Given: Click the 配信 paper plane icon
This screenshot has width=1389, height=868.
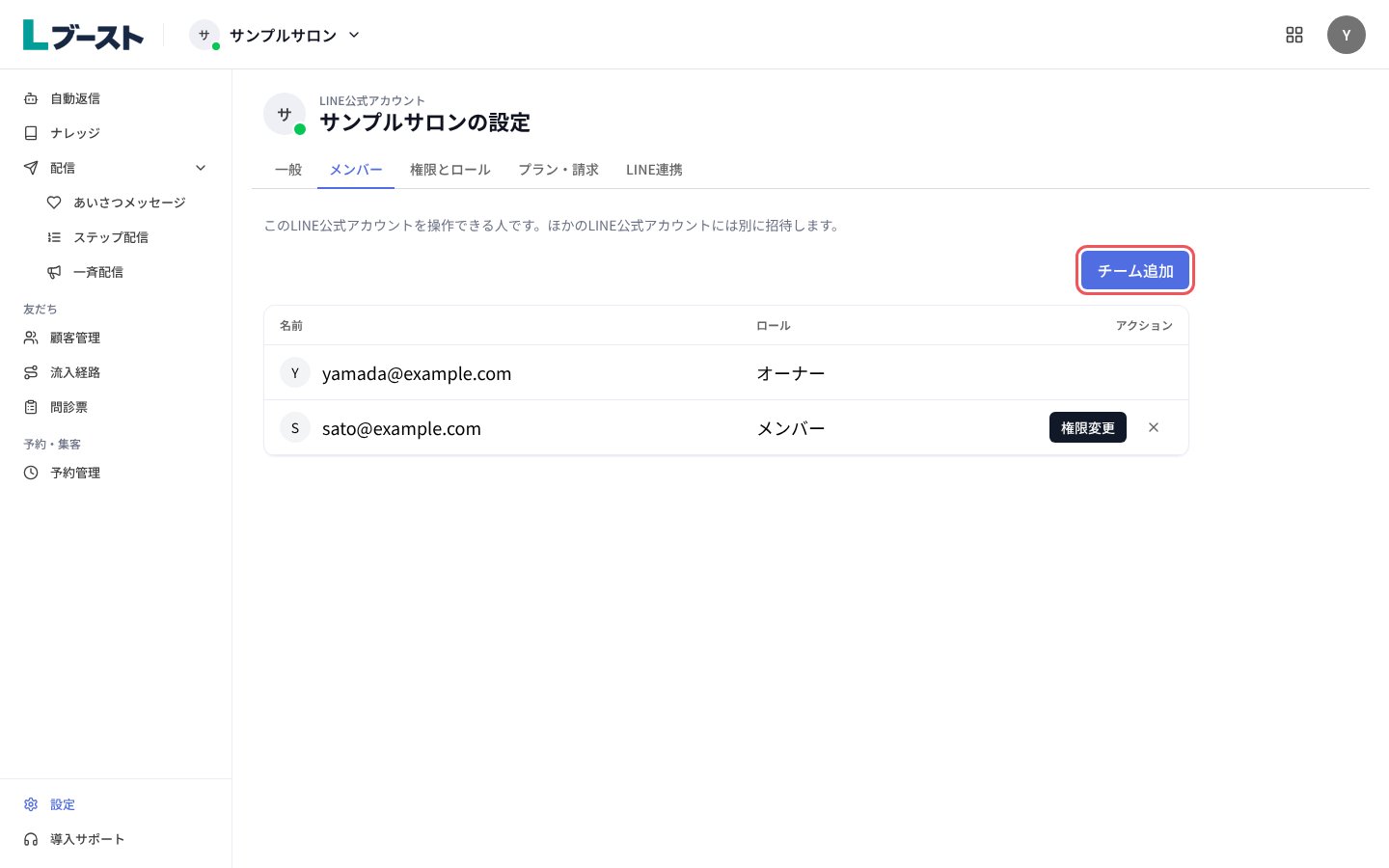Looking at the screenshot, I should (x=31, y=168).
